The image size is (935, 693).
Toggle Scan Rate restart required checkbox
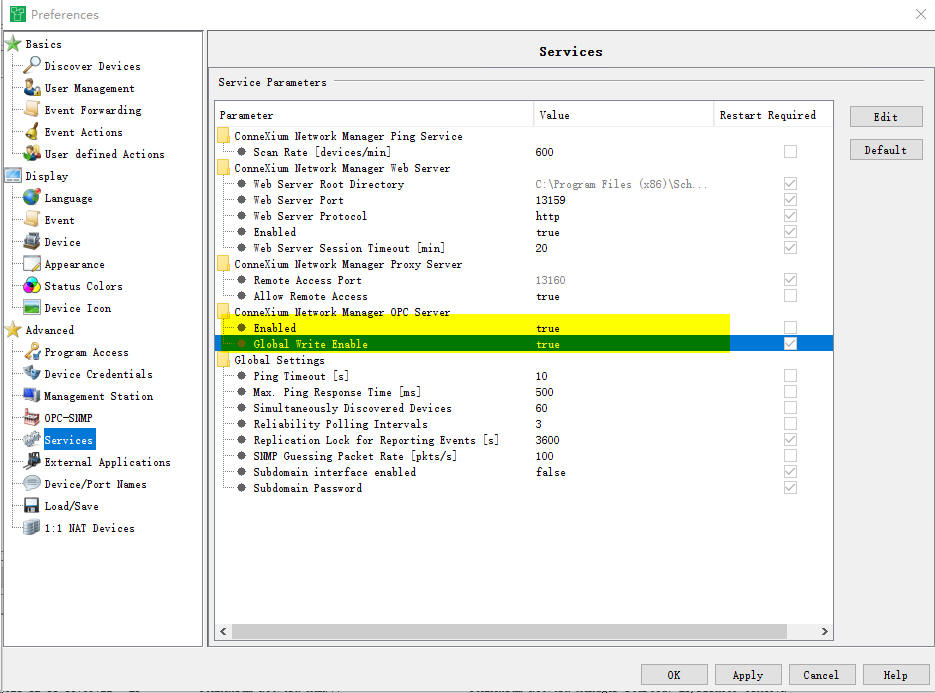790,151
